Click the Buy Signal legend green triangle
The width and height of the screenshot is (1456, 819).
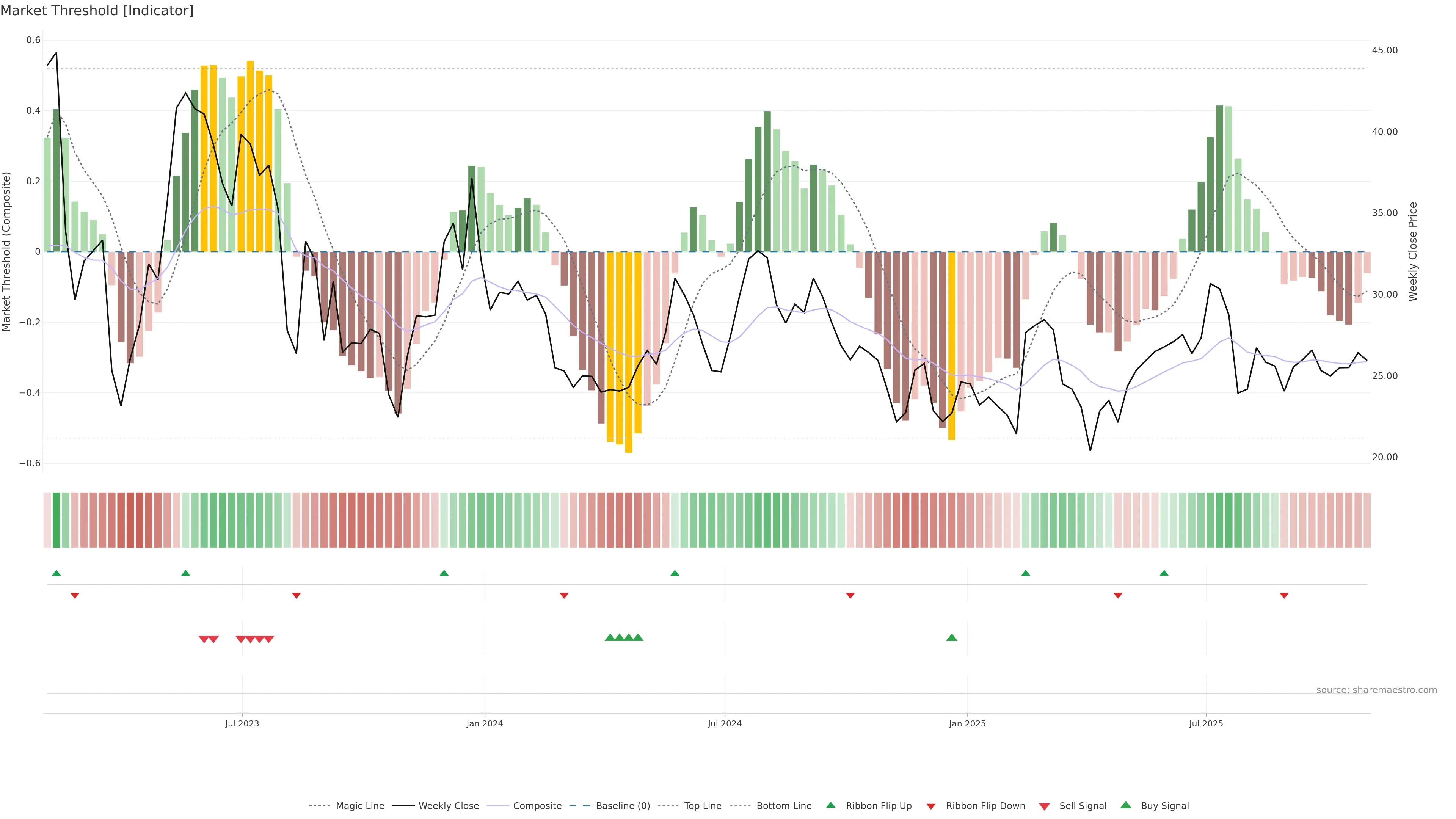point(1126,805)
